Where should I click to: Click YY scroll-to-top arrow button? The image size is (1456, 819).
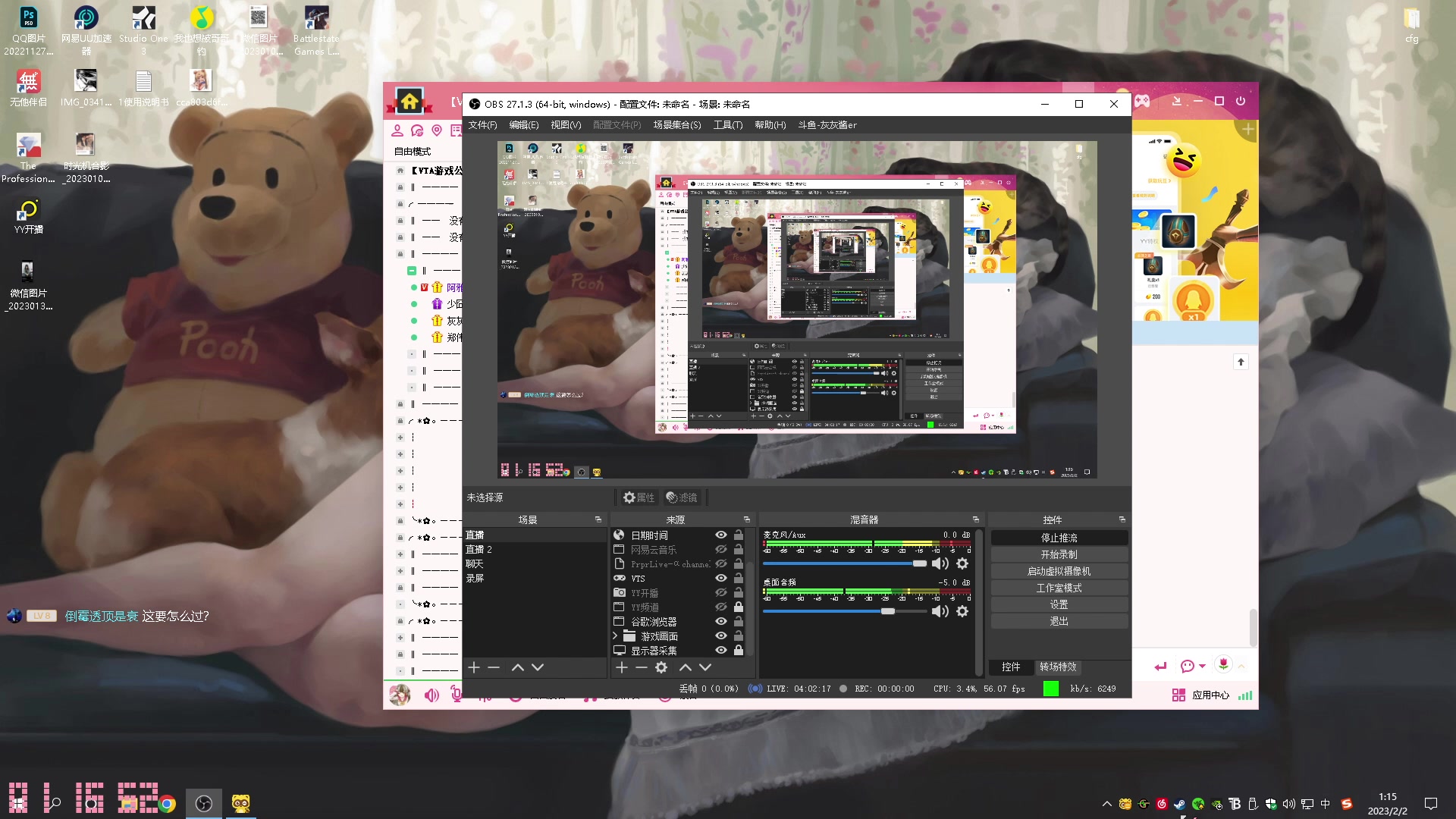coord(1241,362)
